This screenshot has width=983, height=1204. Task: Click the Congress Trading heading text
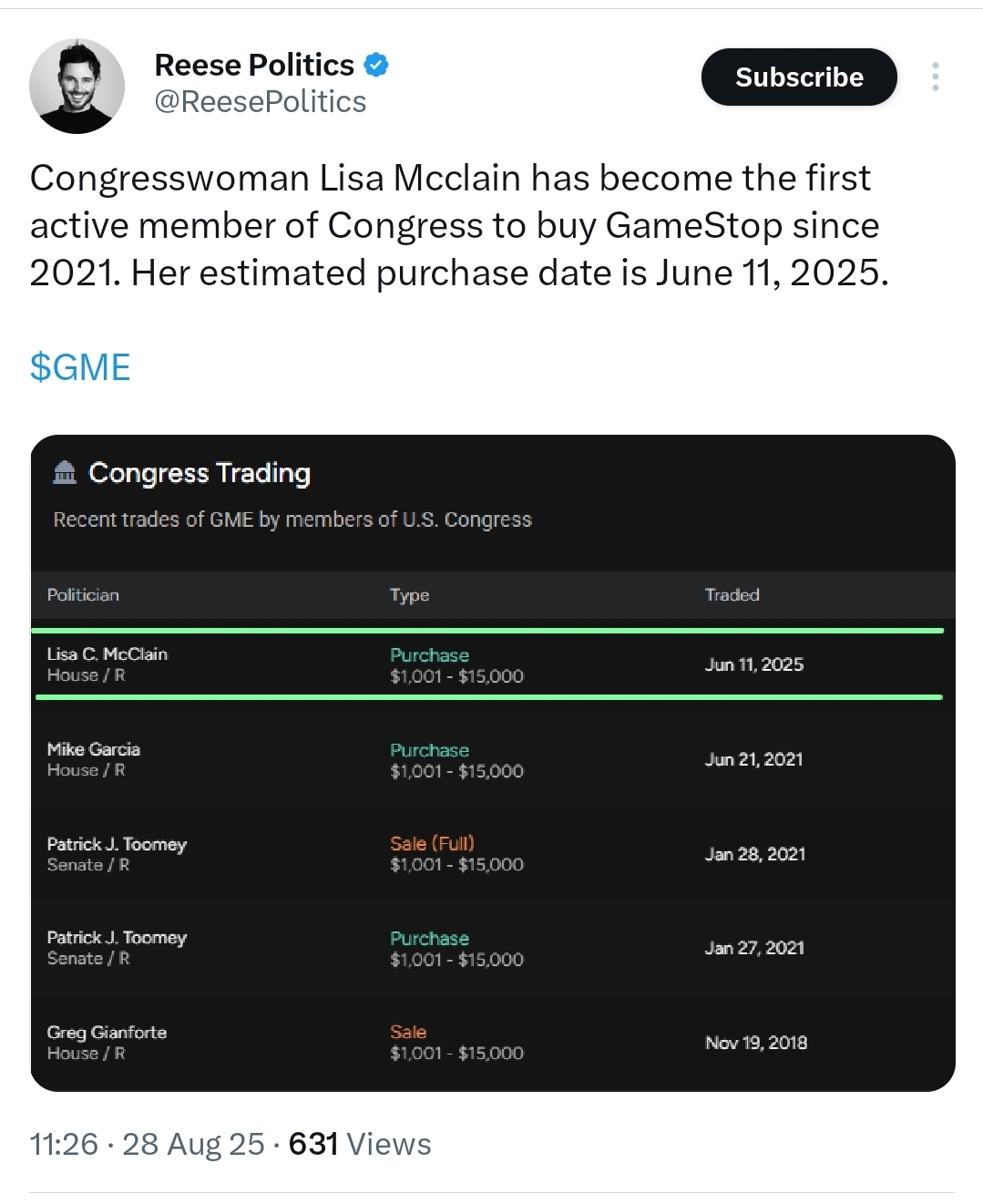pos(200,472)
